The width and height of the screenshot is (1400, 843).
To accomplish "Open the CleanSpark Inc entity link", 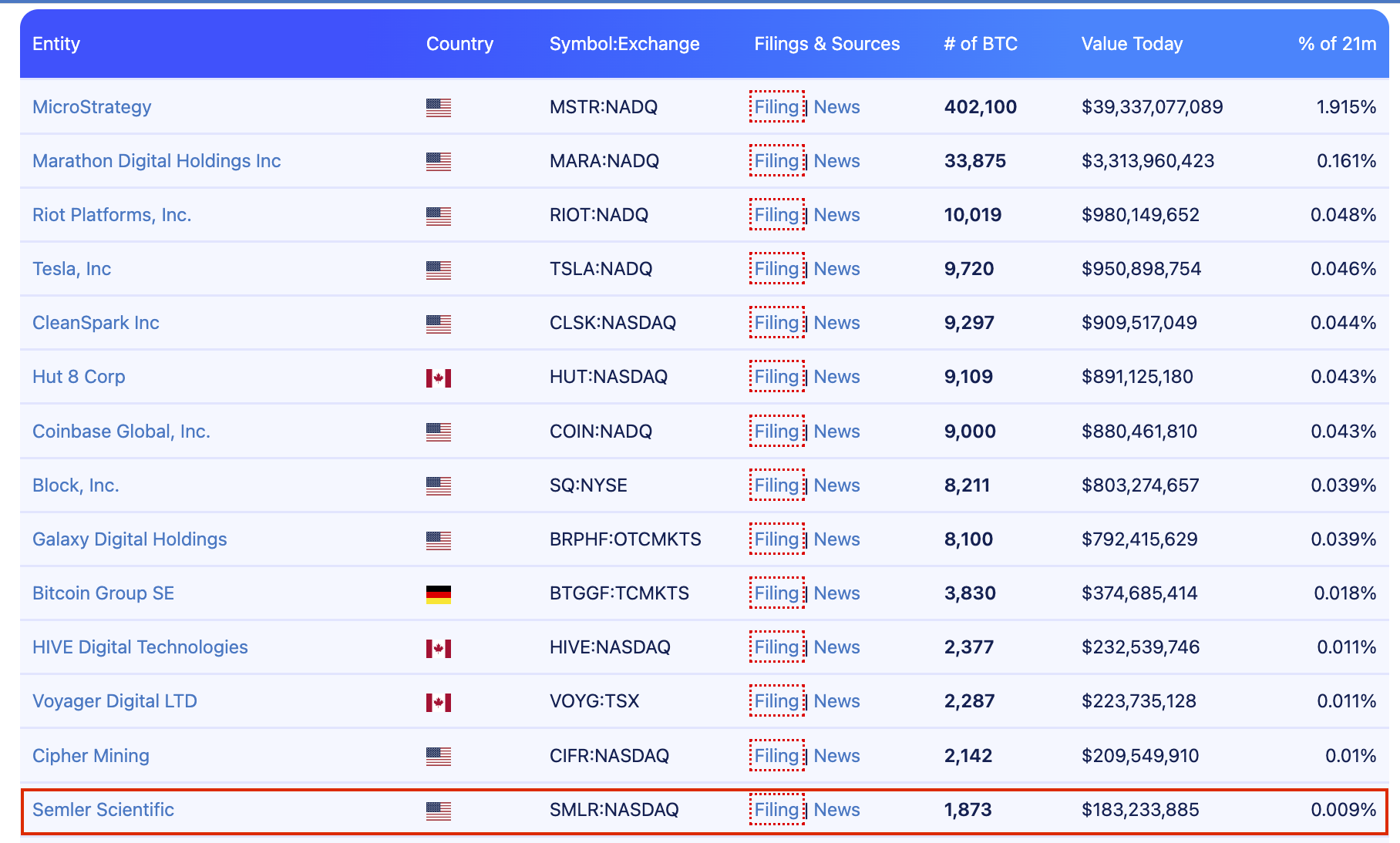I will (x=96, y=323).
